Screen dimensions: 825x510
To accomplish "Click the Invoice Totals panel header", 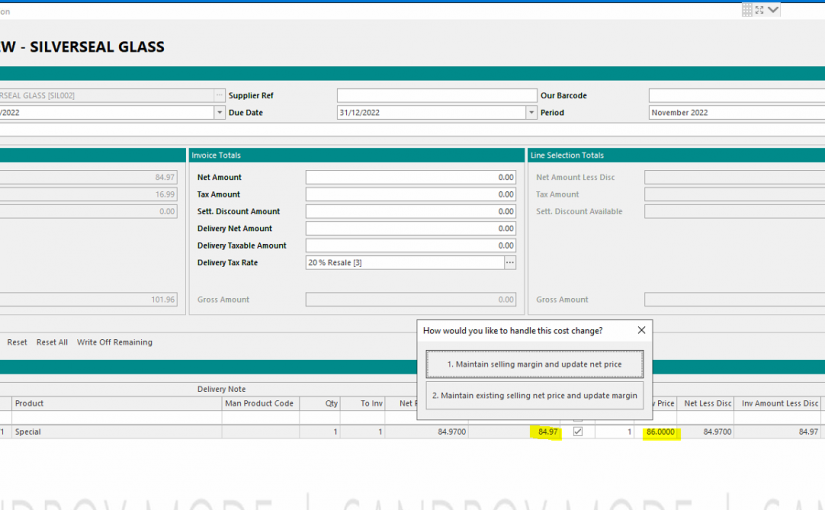I will 357,155.
